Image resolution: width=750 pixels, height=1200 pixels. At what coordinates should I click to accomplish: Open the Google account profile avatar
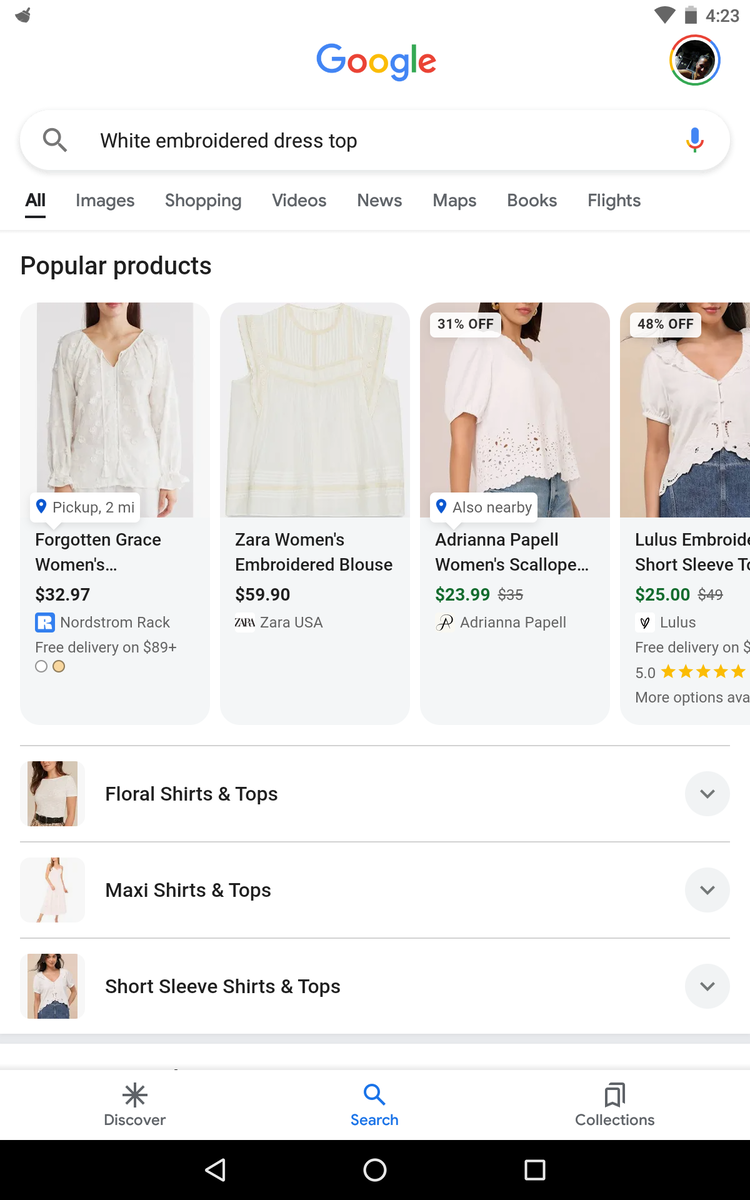(694, 61)
